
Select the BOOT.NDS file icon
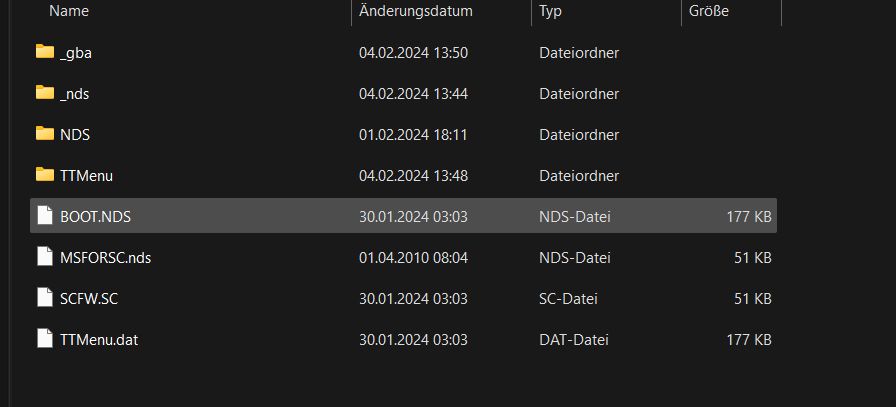point(45,216)
